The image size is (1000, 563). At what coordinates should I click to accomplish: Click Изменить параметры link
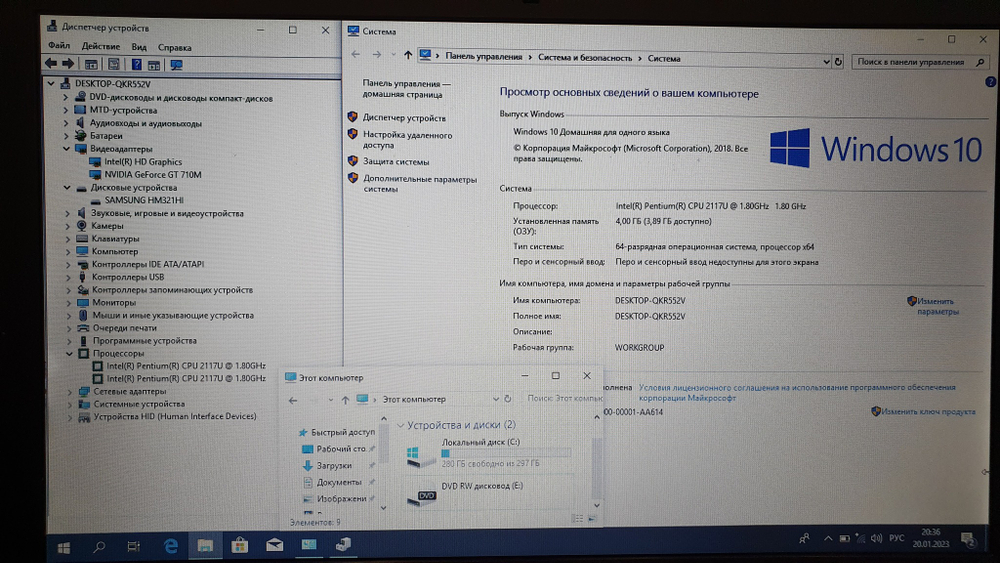click(x=938, y=307)
